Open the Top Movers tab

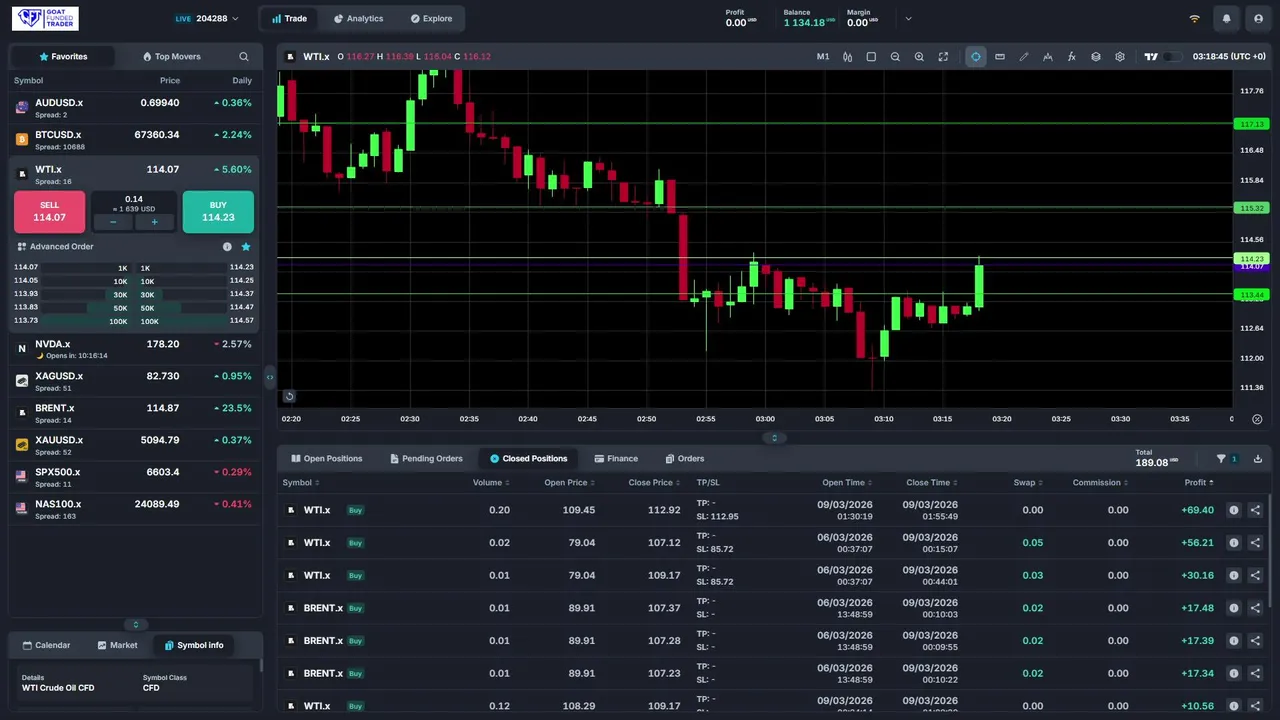tap(171, 57)
